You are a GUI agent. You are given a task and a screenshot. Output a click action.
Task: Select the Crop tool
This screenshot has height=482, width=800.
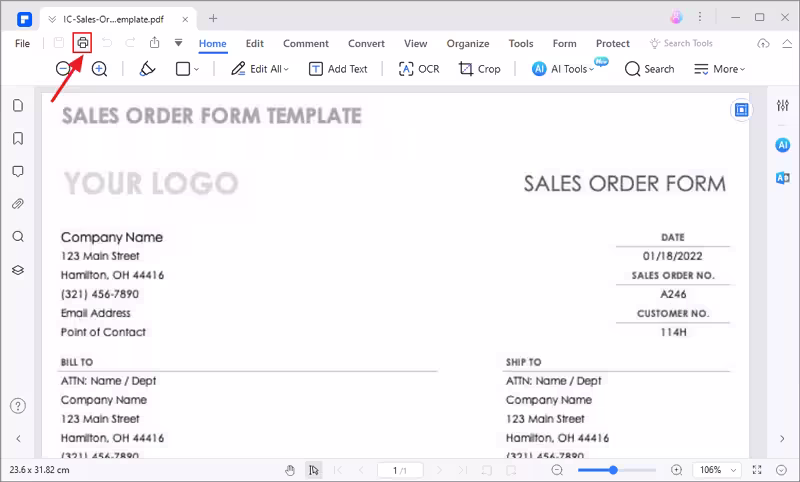(x=479, y=68)
